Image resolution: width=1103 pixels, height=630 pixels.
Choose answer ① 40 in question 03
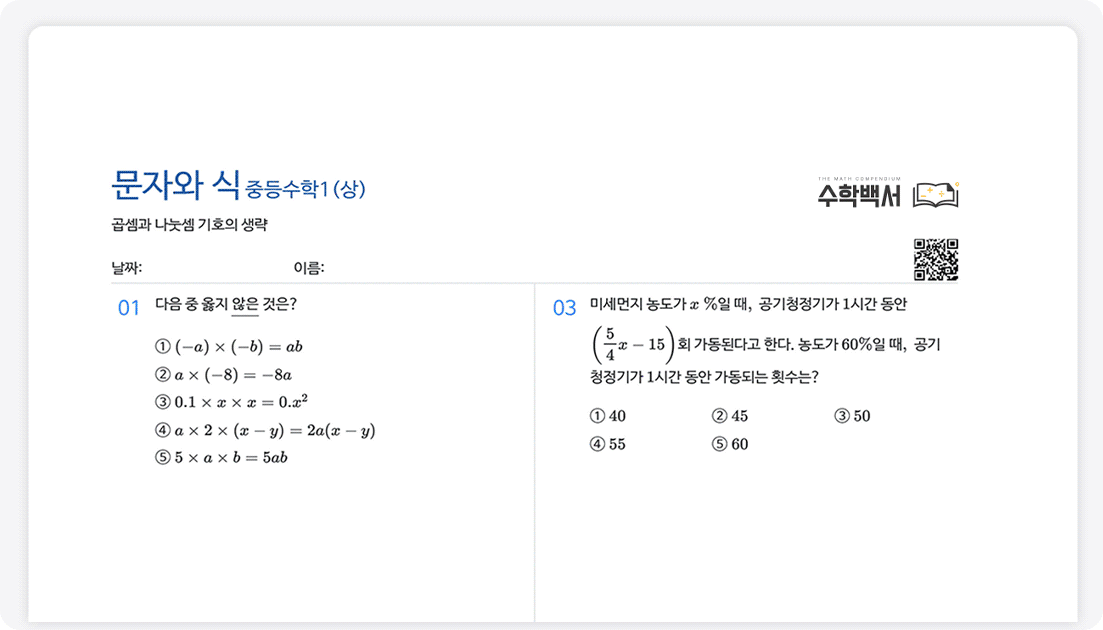tap(608, 416)
